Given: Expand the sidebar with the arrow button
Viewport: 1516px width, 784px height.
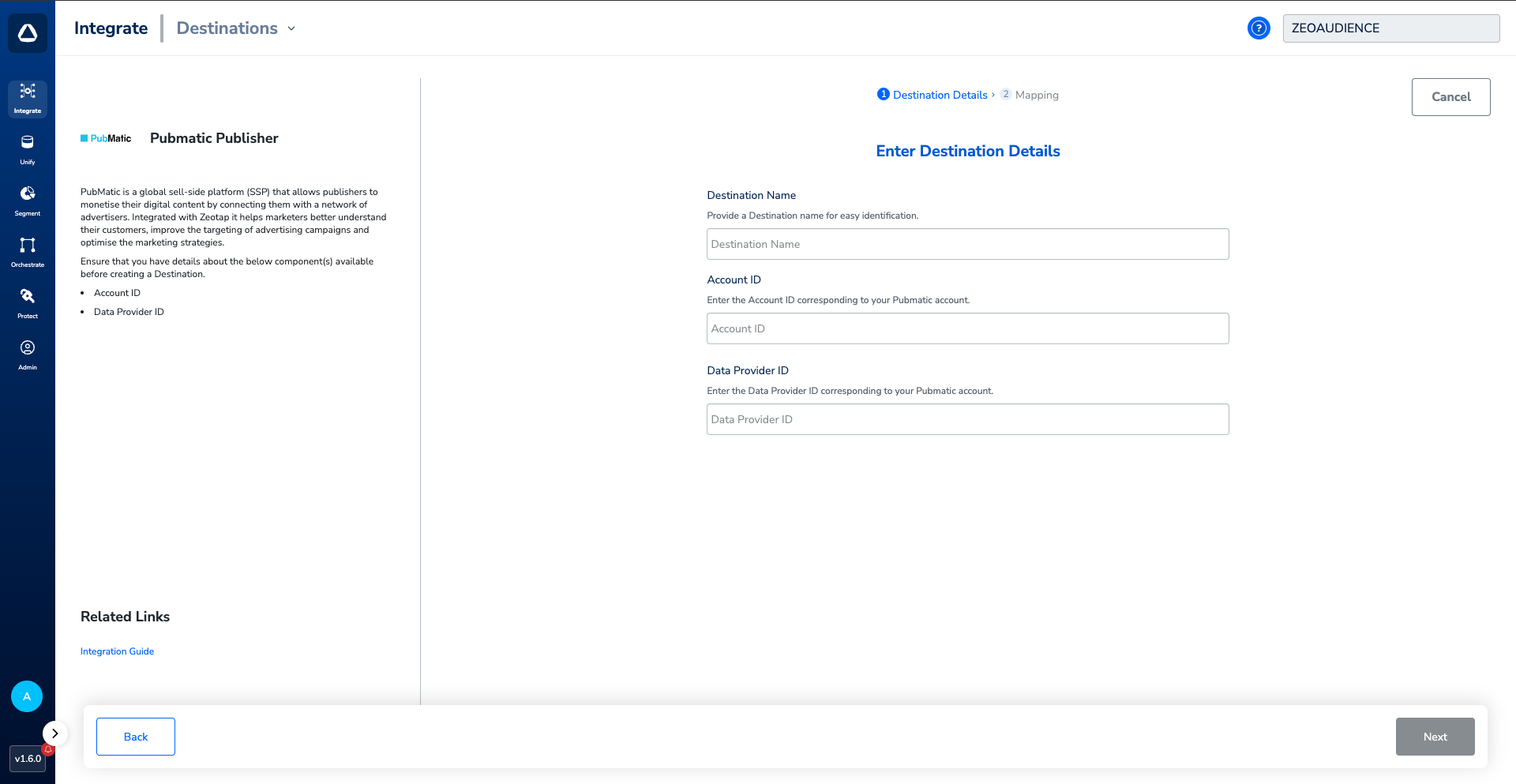Looking at the screenshot, I should 55,733.
